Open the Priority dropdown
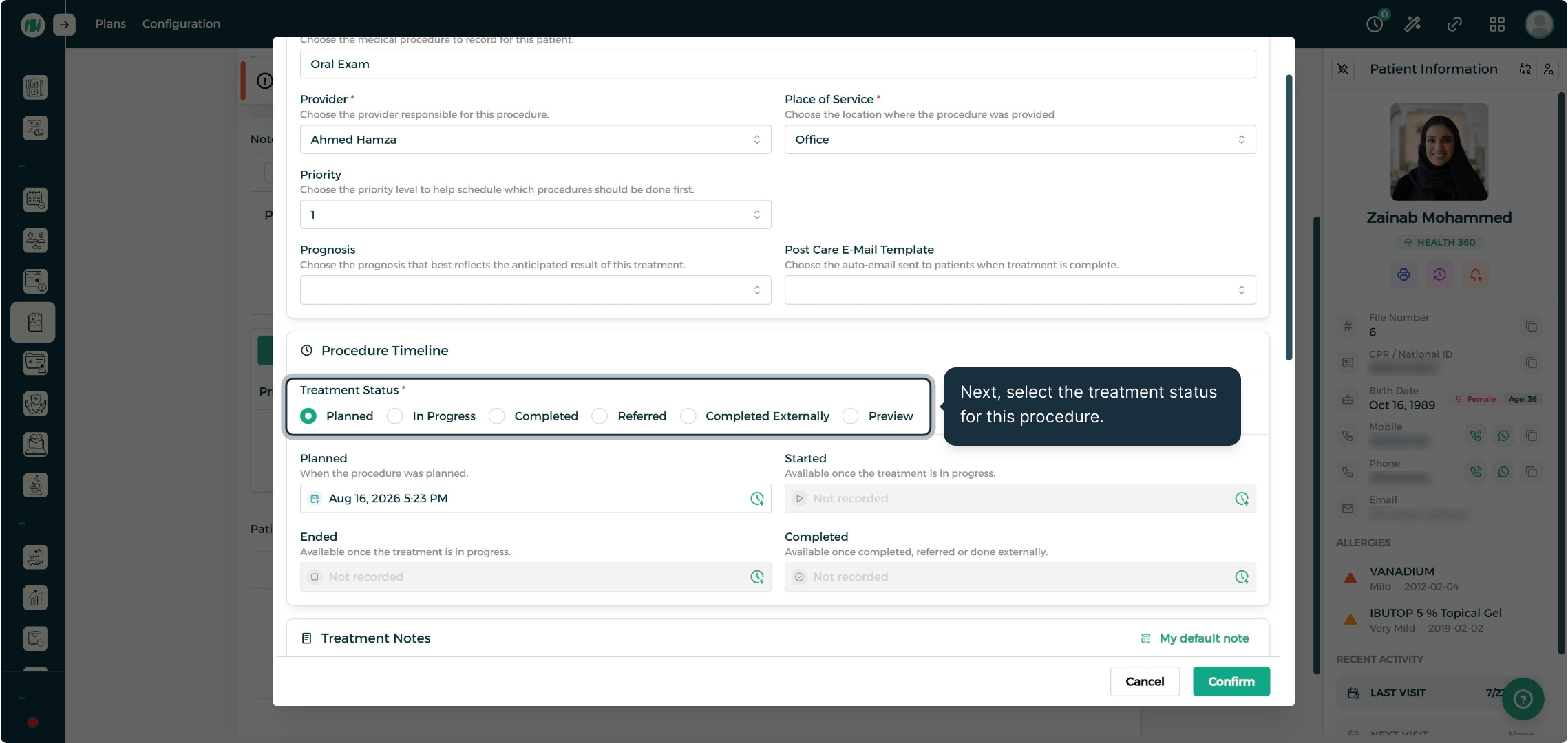This screenshot has width=1568, height=743. tap(536, 215)
